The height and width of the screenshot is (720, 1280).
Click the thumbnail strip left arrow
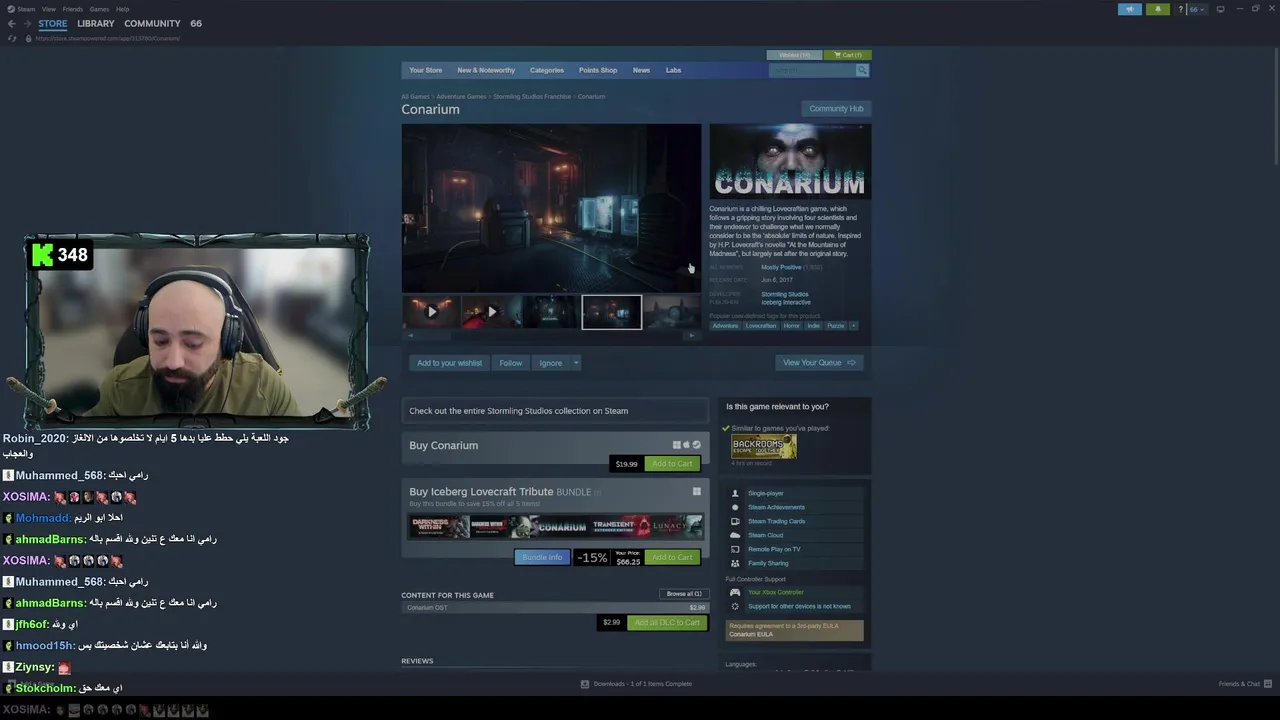tap(409, 336)
